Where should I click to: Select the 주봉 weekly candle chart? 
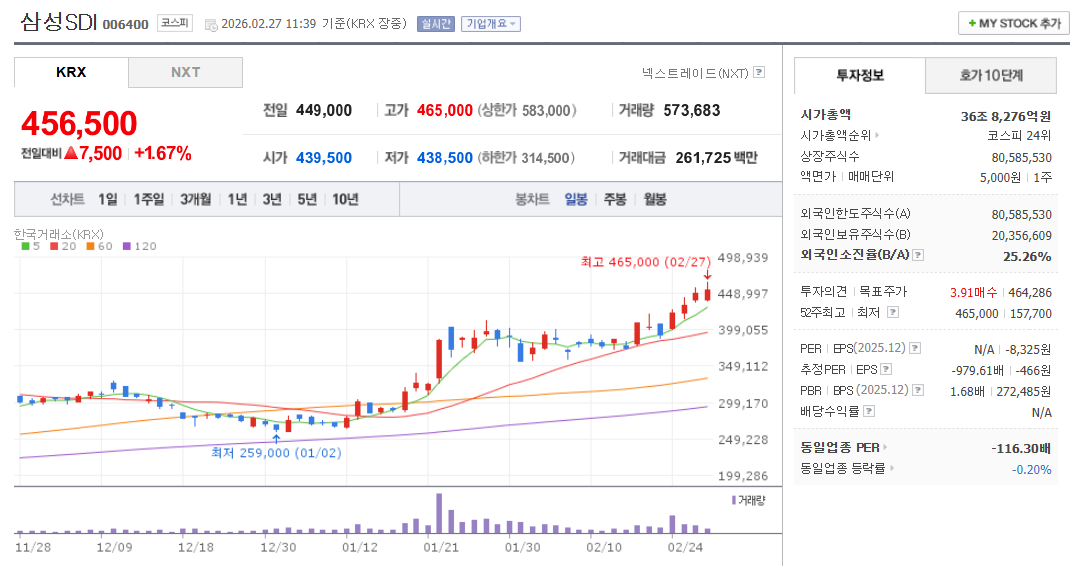615,199
